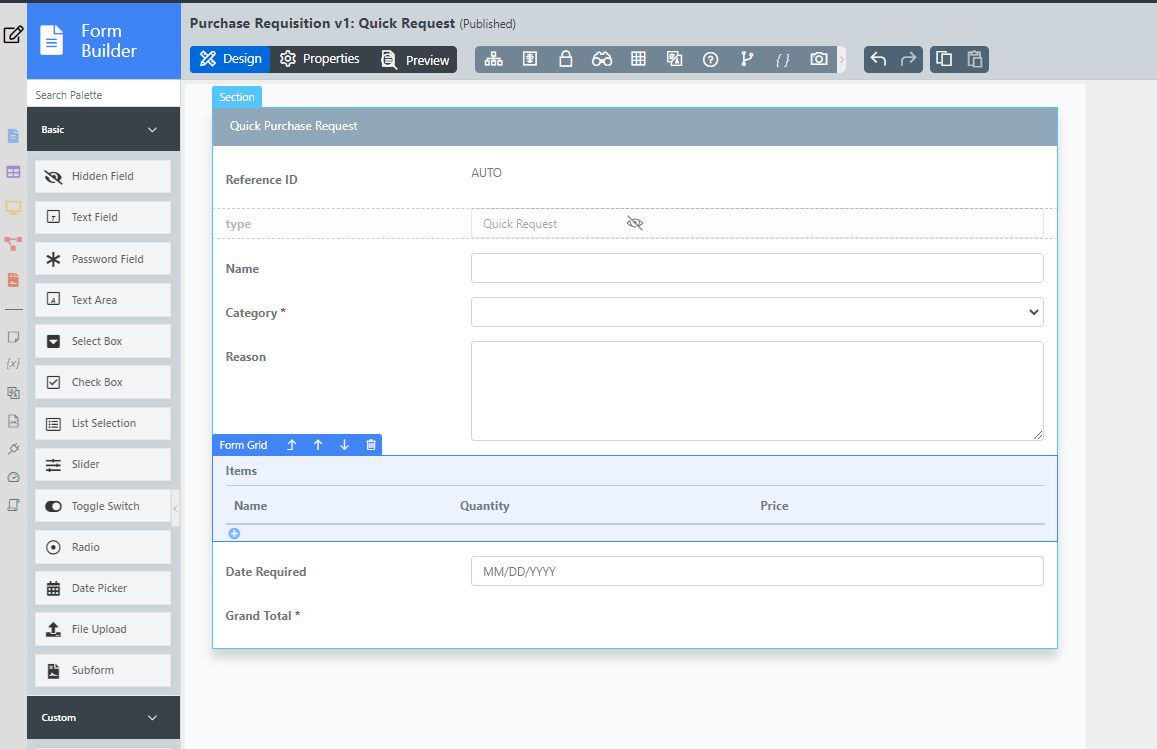Expand the Custom palette section
The image size is (1157, 749).
152,718
